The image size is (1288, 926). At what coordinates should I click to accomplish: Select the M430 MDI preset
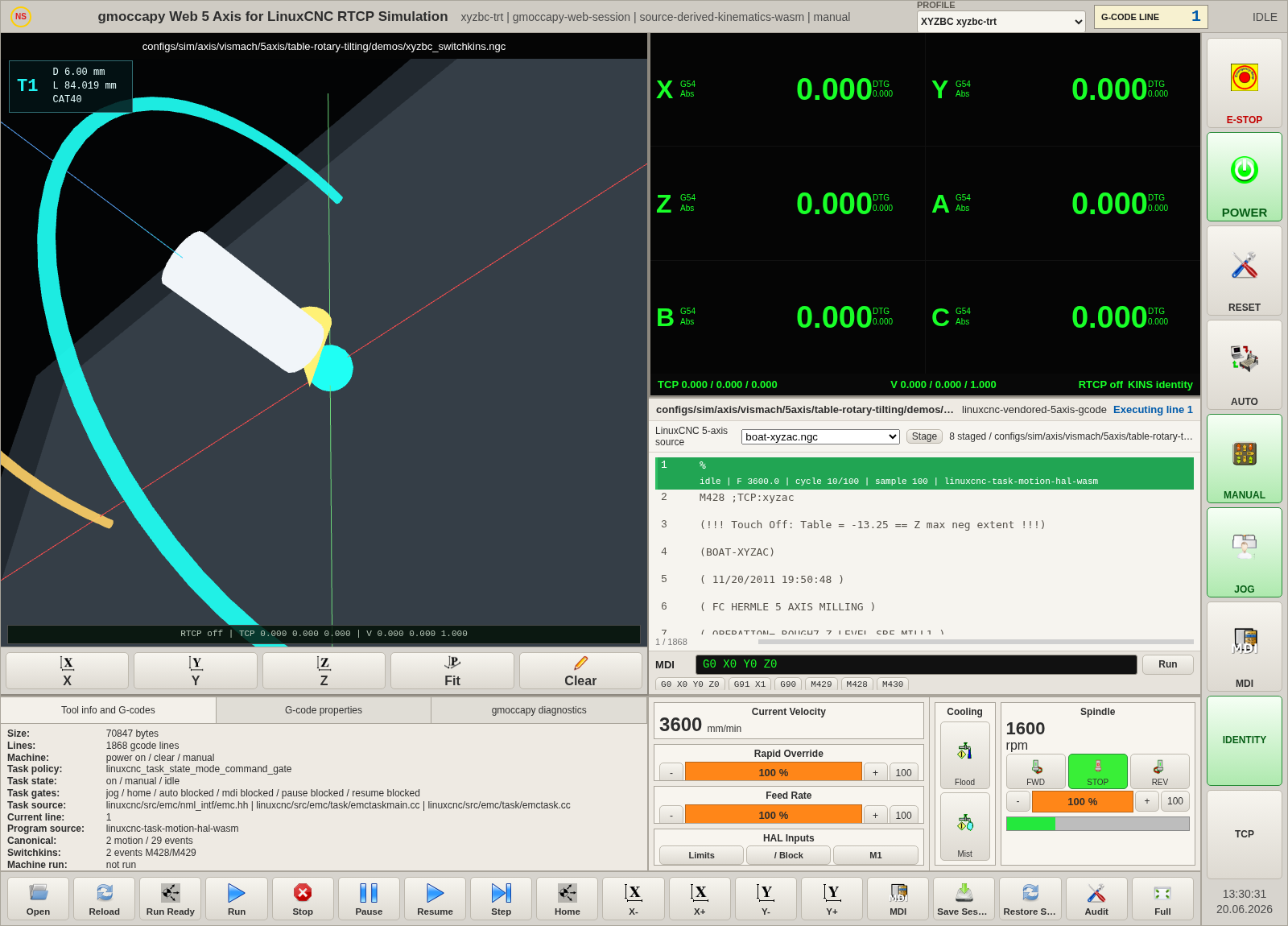[x=892, y=684]
